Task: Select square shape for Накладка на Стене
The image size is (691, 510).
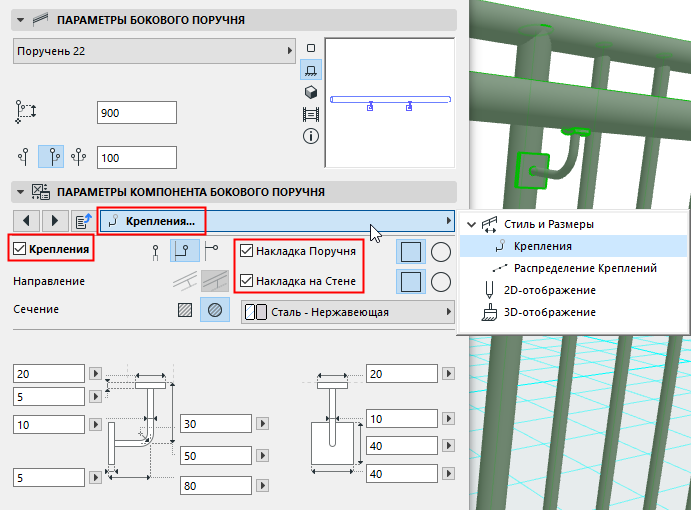Action: (411, 282)
